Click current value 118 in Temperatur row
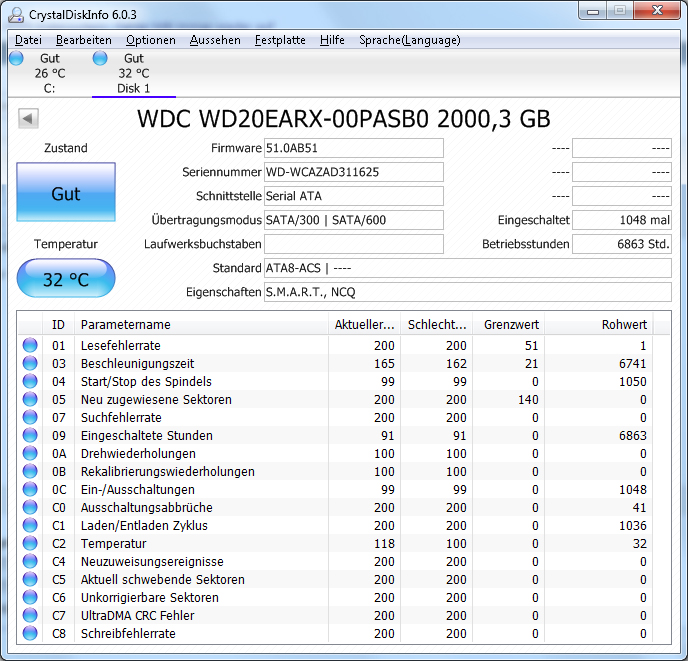This screenshot has height=661, width=688. click(384, 543)
